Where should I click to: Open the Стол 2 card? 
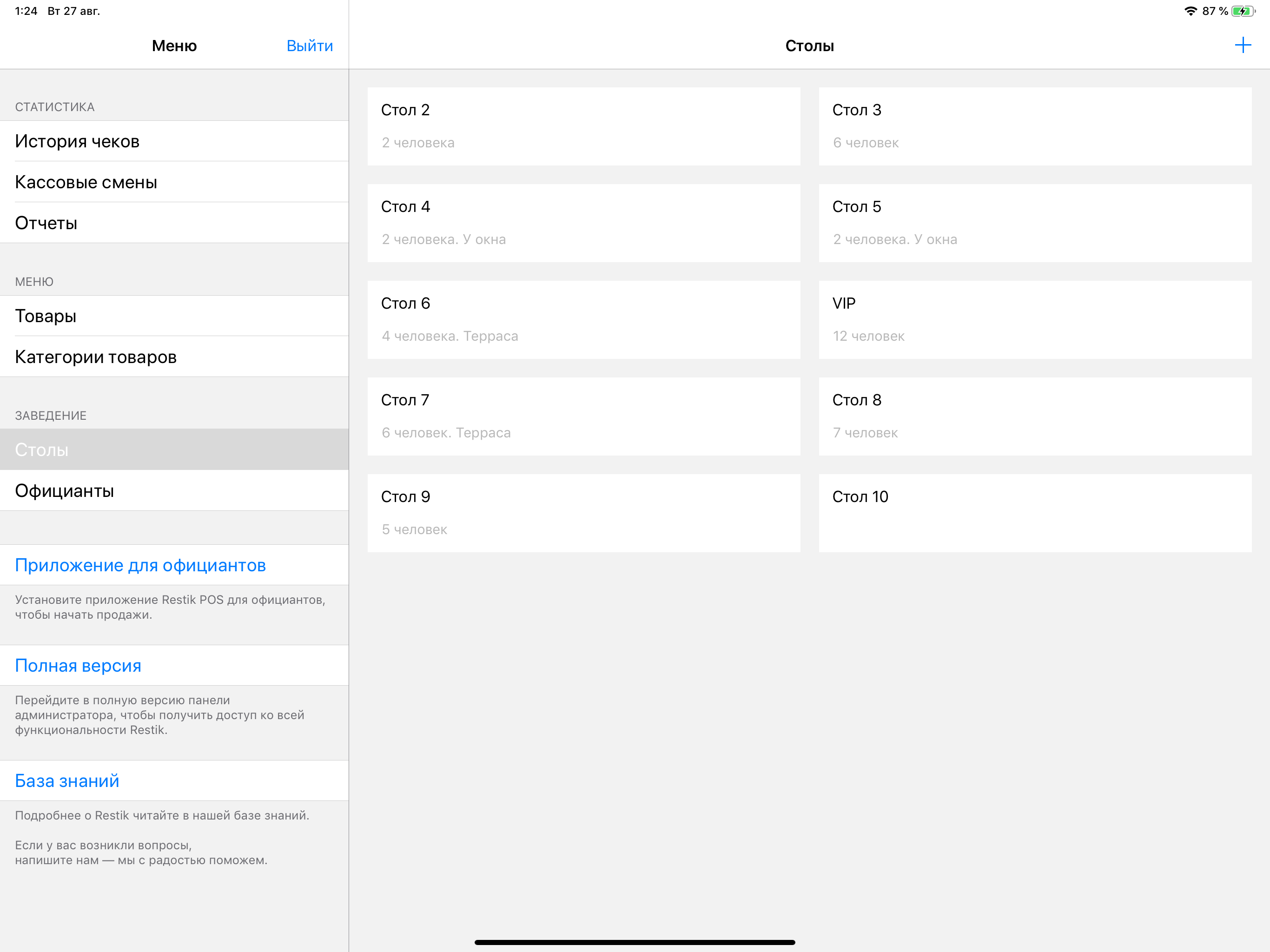coord(583,126)
